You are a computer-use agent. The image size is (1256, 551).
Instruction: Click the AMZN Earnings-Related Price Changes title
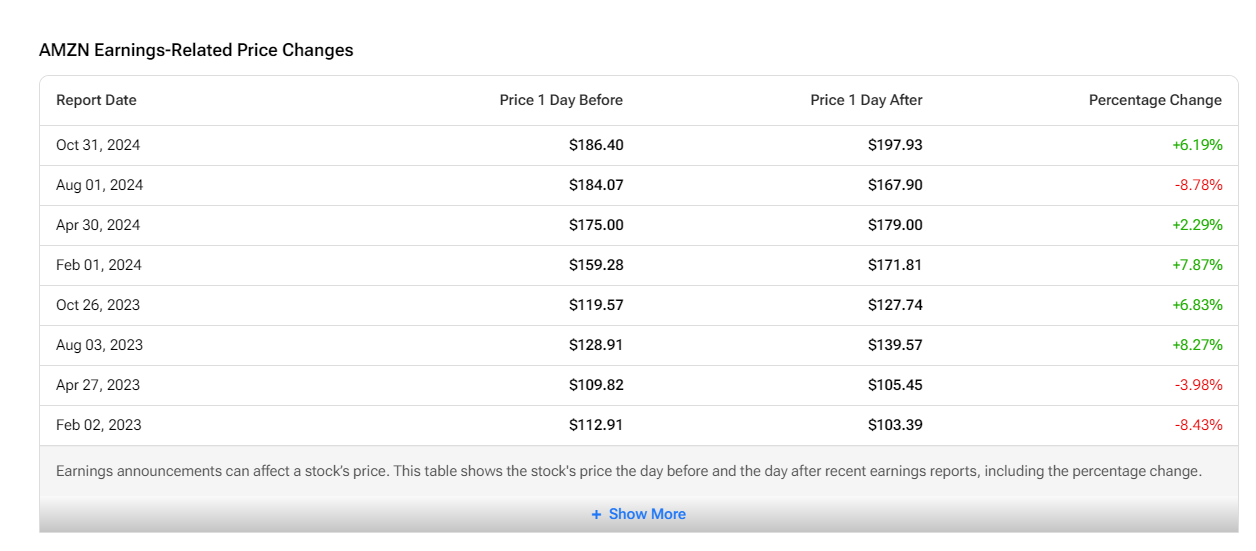[x=196, y=50]
